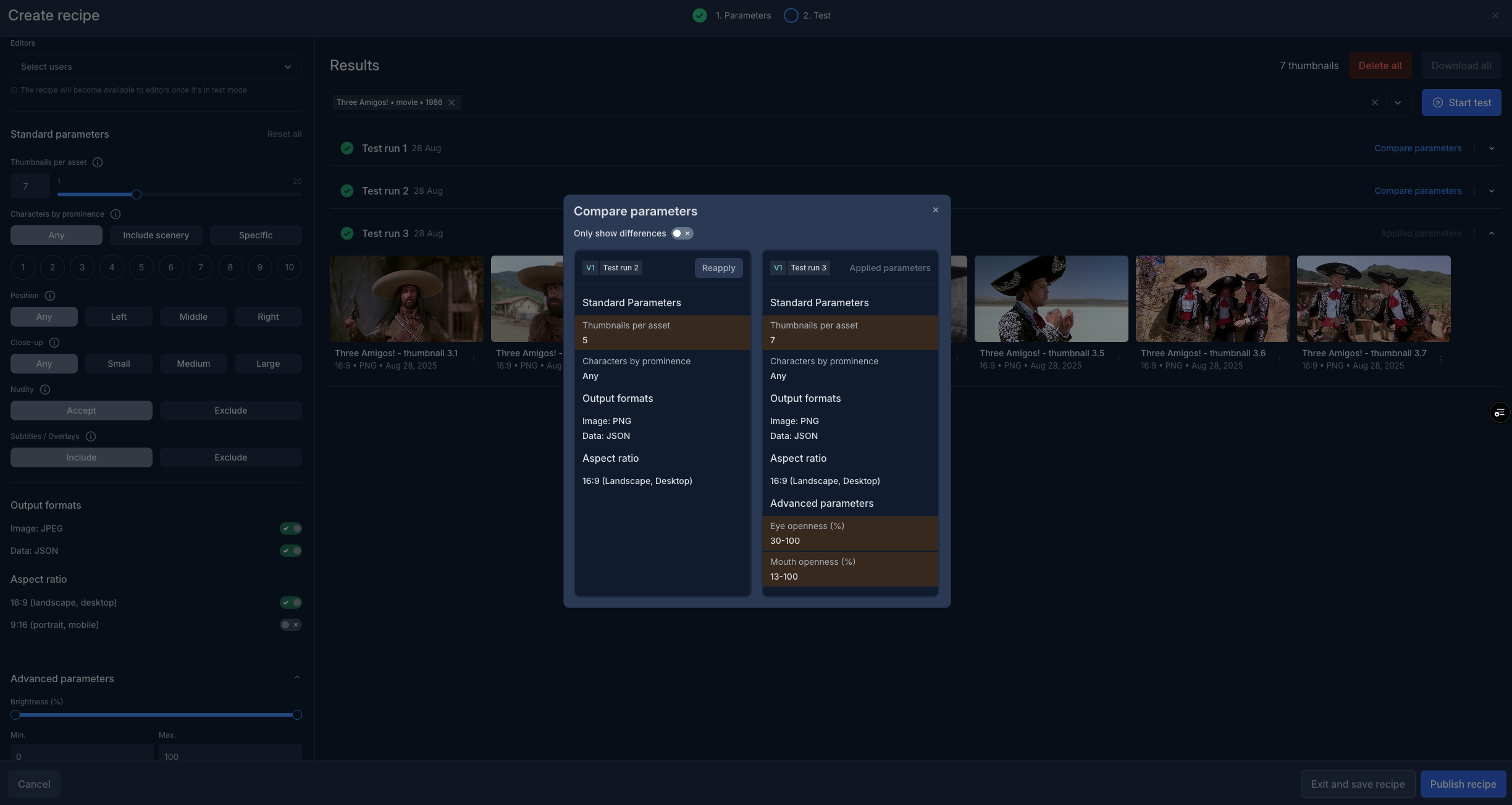Toggle Data: JSON output format
The image size is (1512, 805).
pos(291,551)
